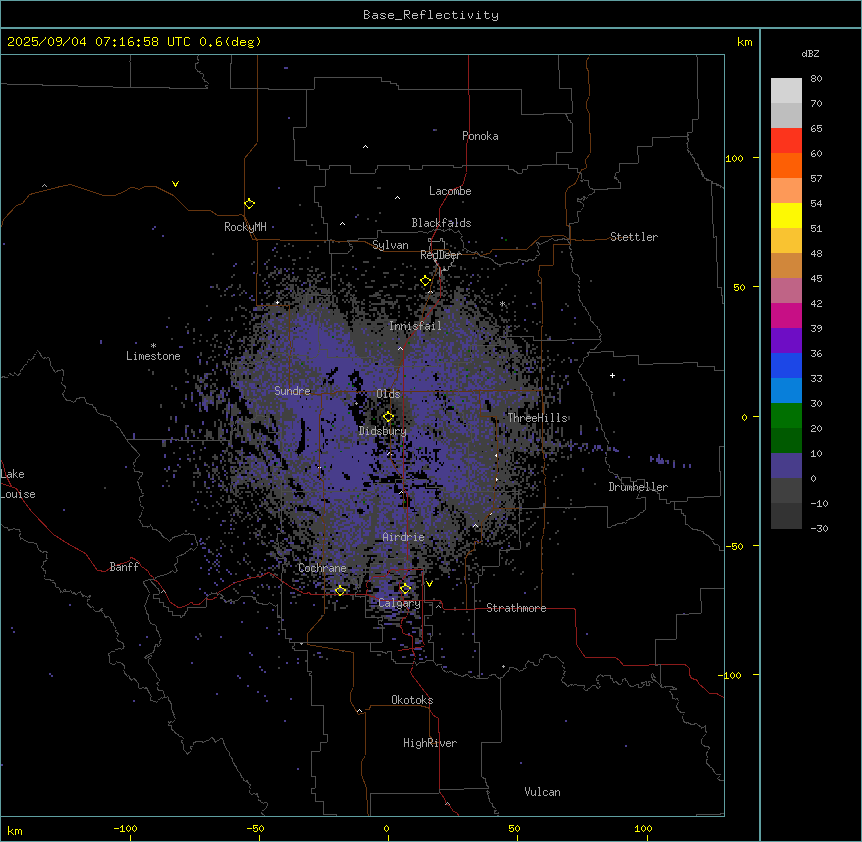862x842 pixels.
Task: Pick the dark green 20-10 dBZ swatch
Action: coord(786,440)
